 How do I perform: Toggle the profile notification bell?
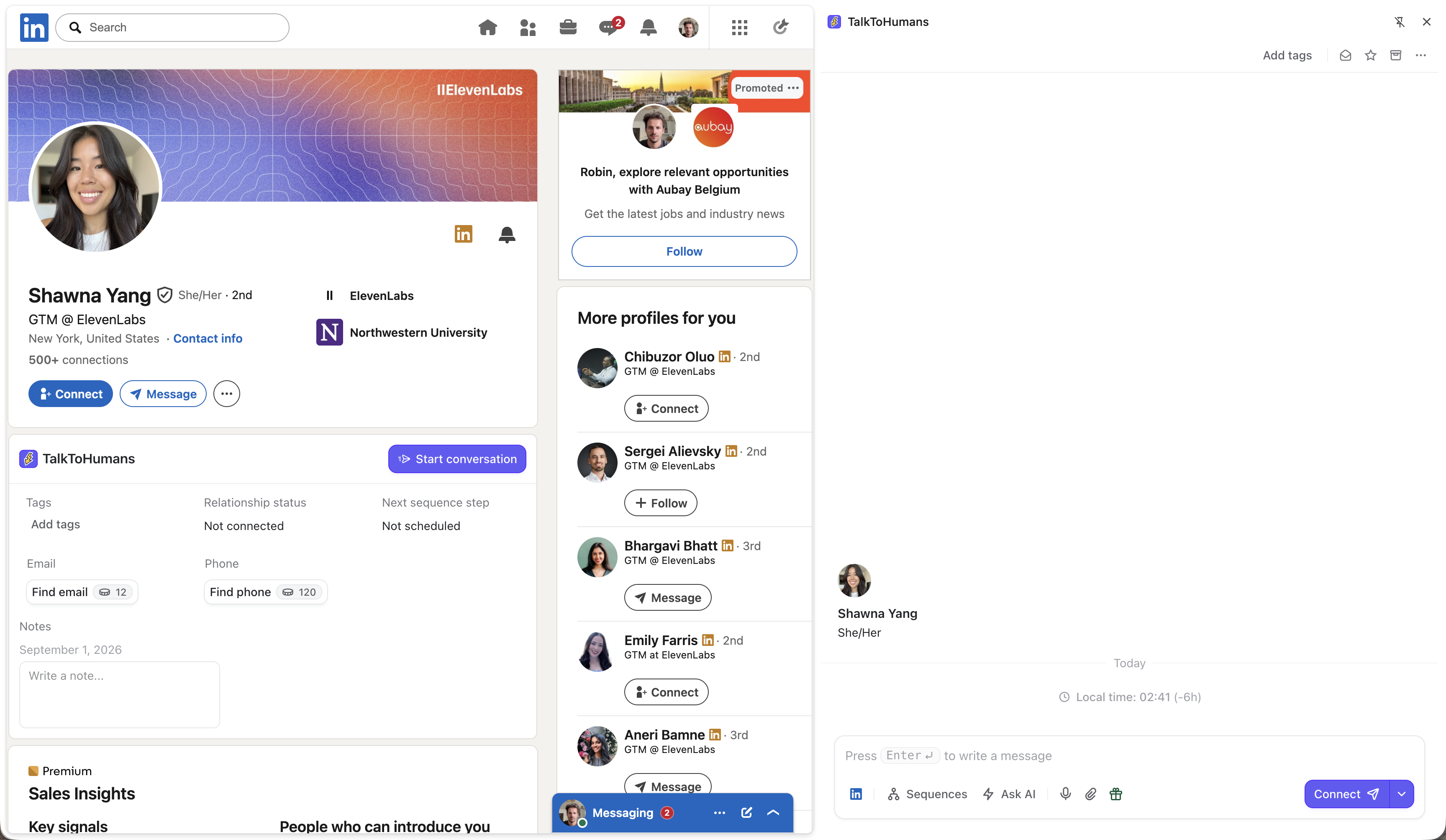[507, 234]
